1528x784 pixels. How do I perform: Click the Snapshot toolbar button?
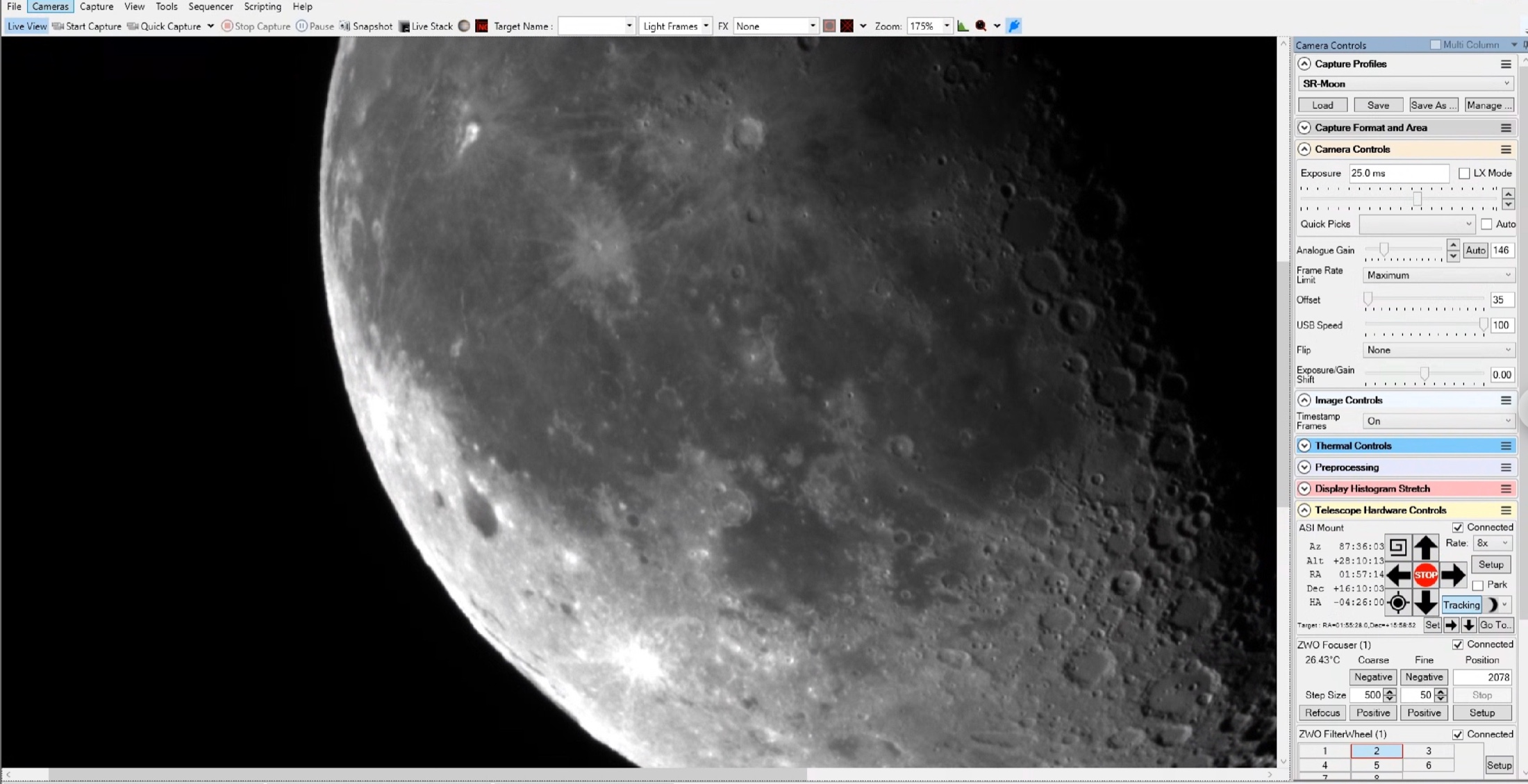(x=366, y=26)
